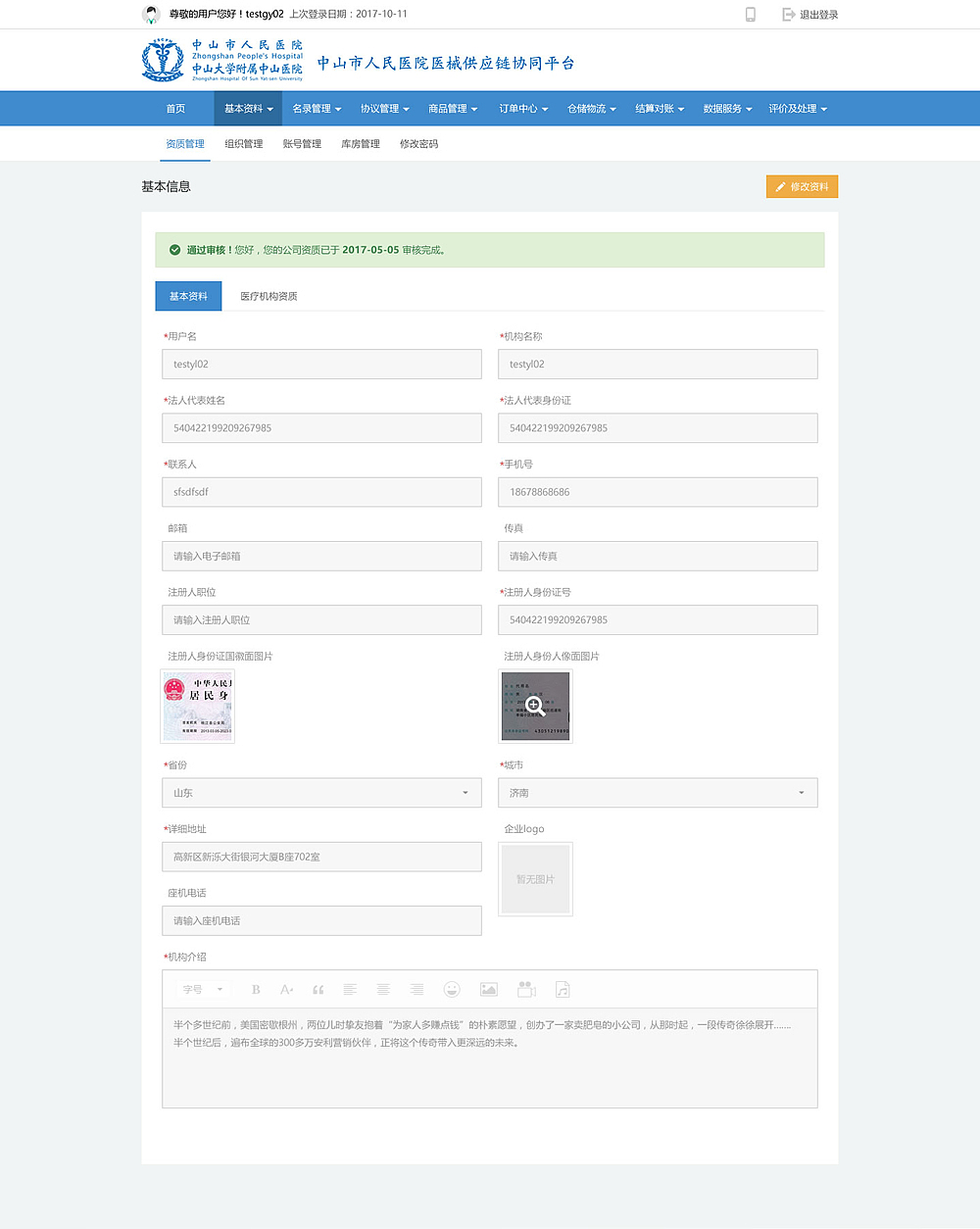The image size is (980, 1229).
Task: Switch to the 基本资料 tab
Action: coord(188,296)
